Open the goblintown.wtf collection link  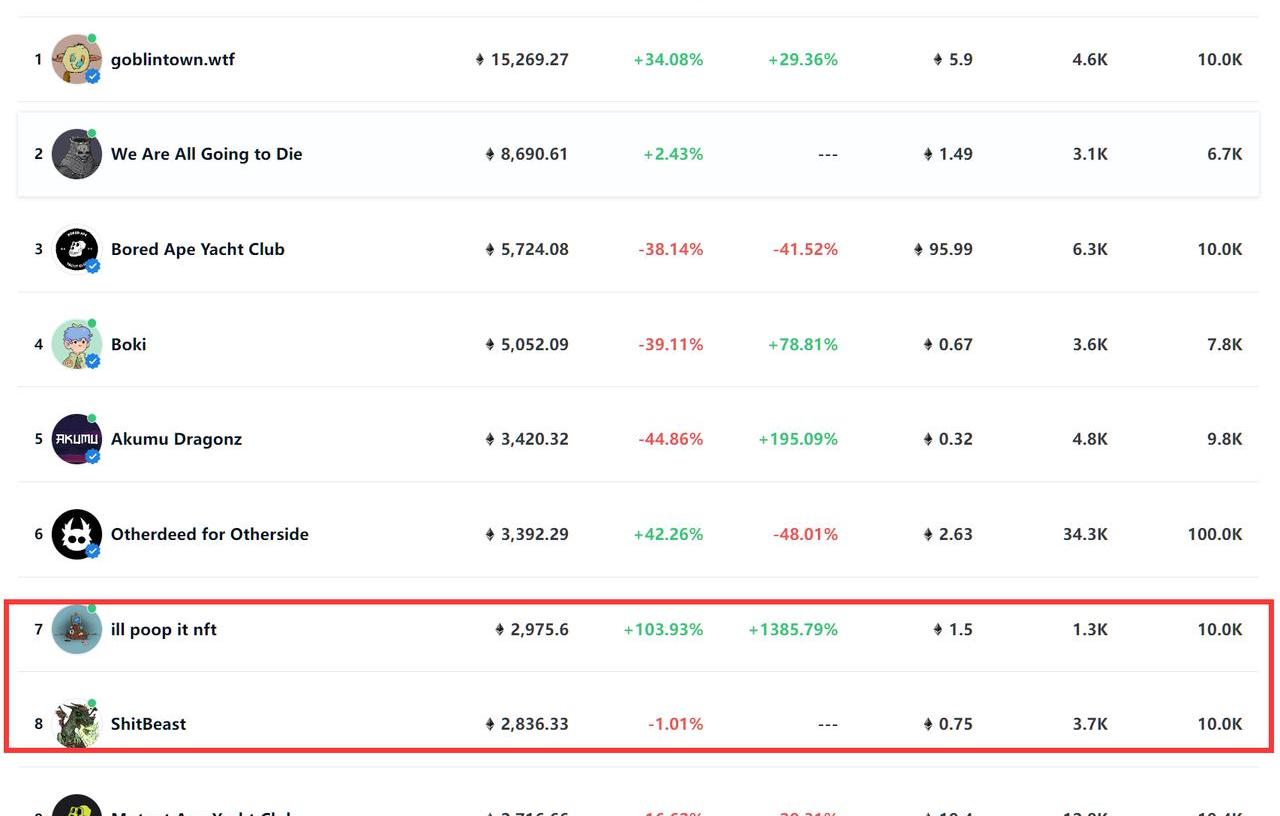click(x=173, y=59)
